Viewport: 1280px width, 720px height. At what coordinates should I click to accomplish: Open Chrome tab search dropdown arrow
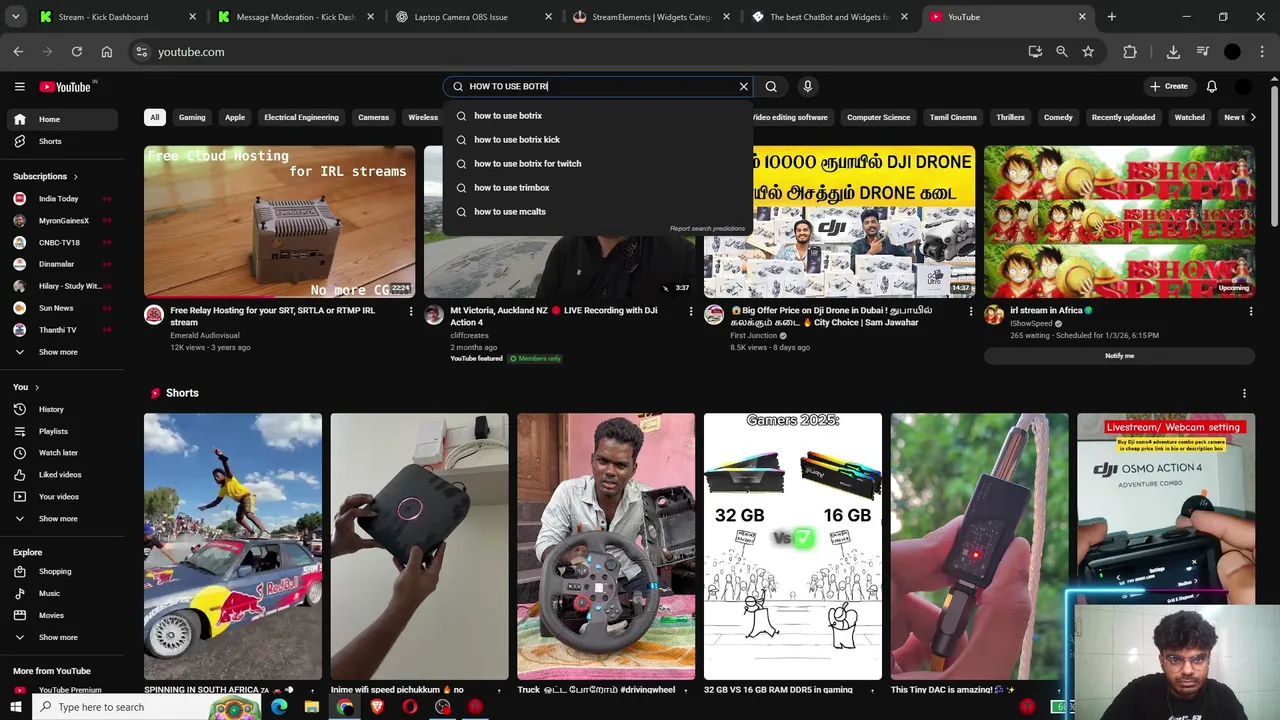tap(15, 17)
